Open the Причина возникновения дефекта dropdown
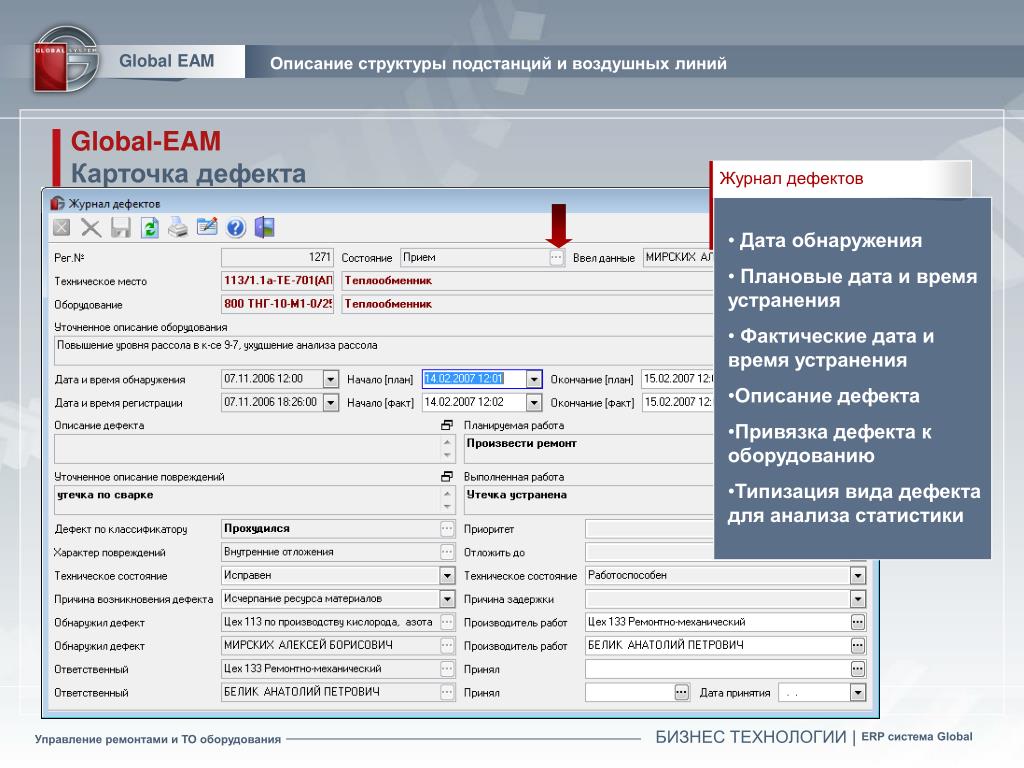1024x768 pixels. [x=447, y=599]
